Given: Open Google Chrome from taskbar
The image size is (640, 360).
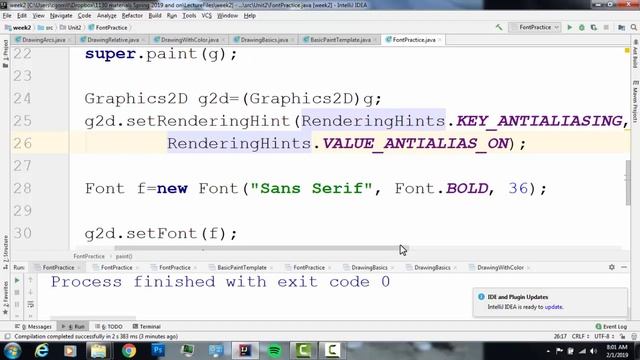Looking at the screenshot, I should point(129,351).
